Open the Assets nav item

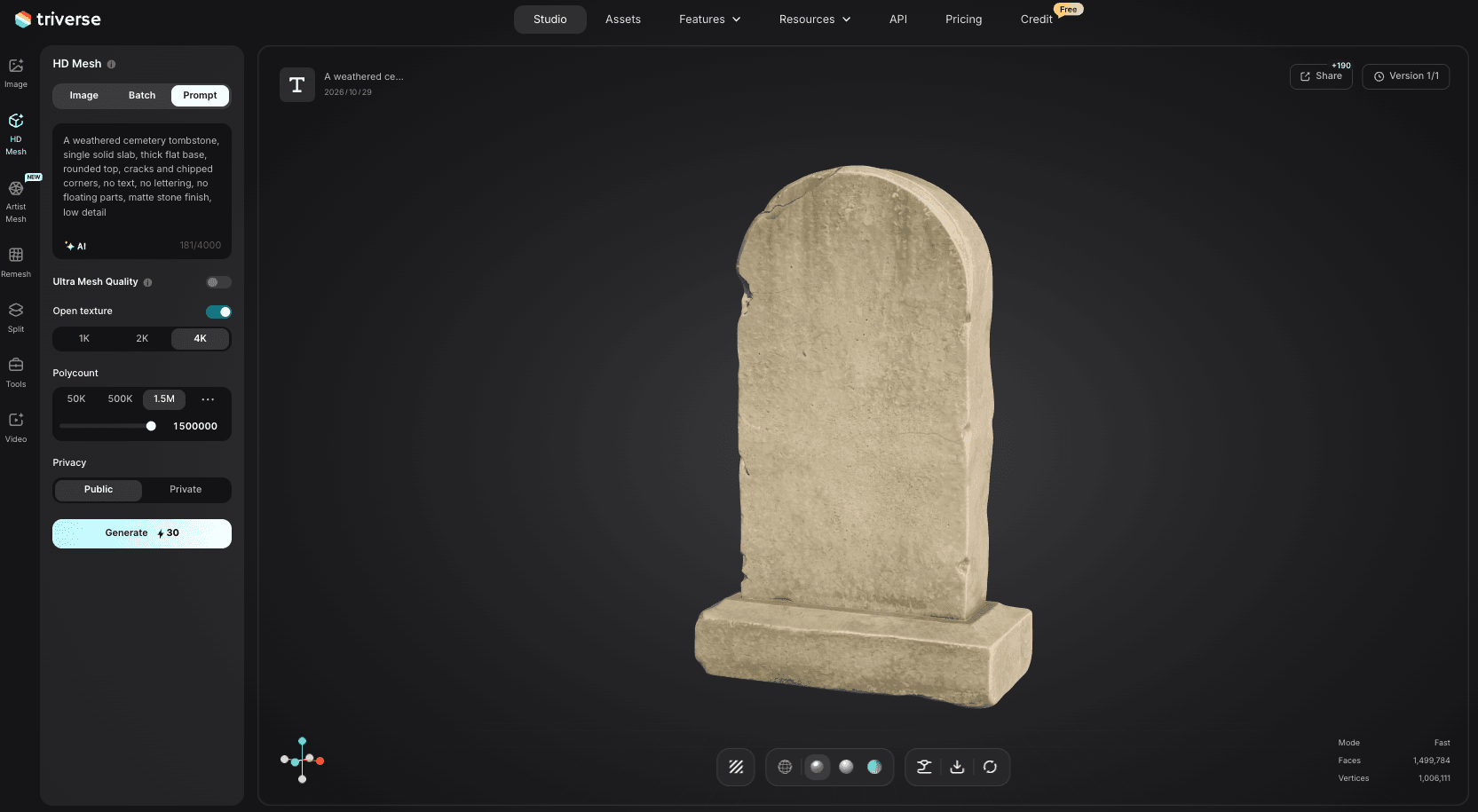click(623, 20)
